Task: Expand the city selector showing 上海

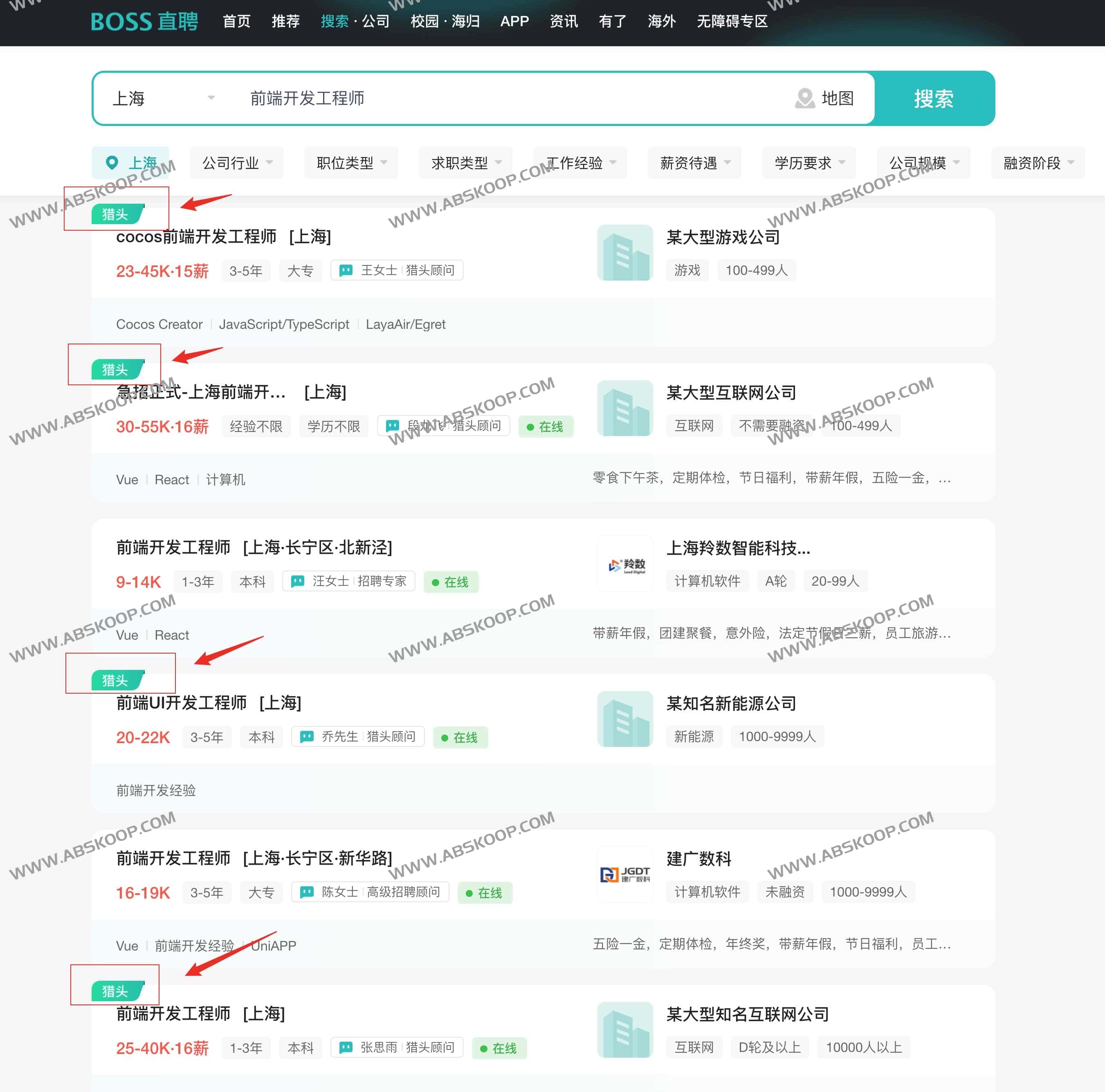Action: tap(163, 98)
